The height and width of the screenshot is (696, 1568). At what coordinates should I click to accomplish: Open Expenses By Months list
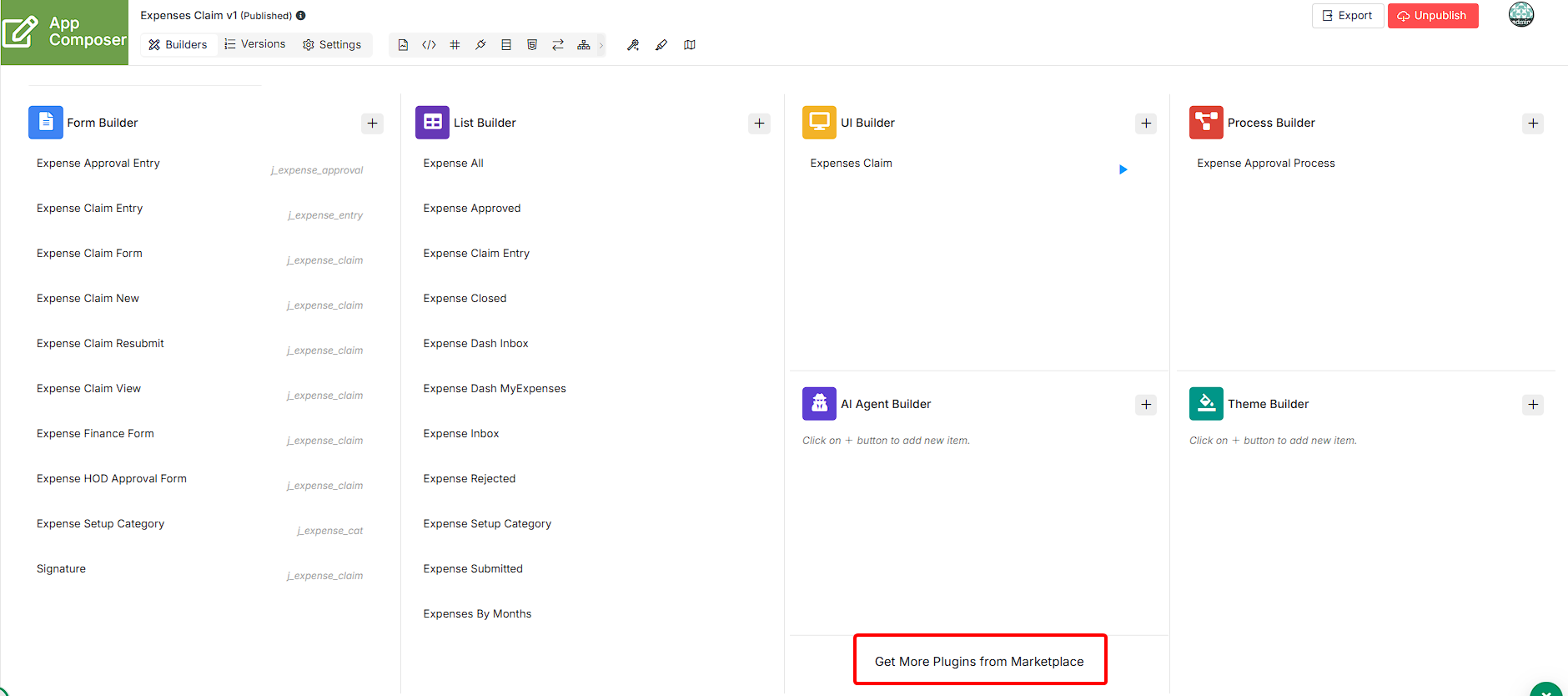(x=477, y=614)
